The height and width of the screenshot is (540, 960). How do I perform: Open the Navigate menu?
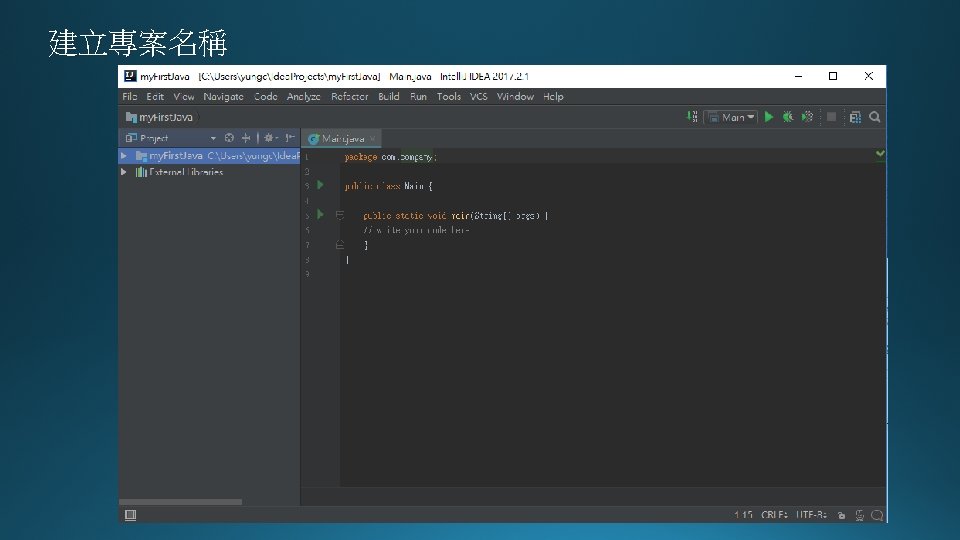tap(223, 97)
